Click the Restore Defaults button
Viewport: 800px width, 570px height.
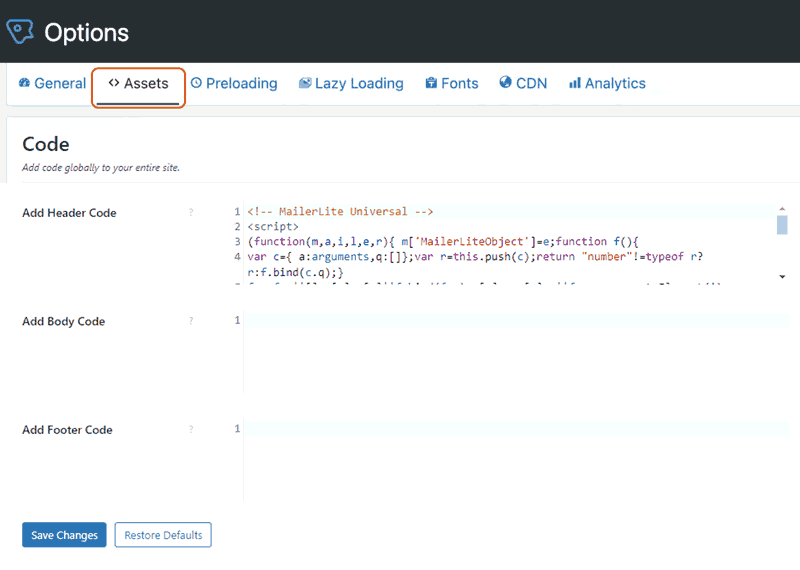coord(163,535)
